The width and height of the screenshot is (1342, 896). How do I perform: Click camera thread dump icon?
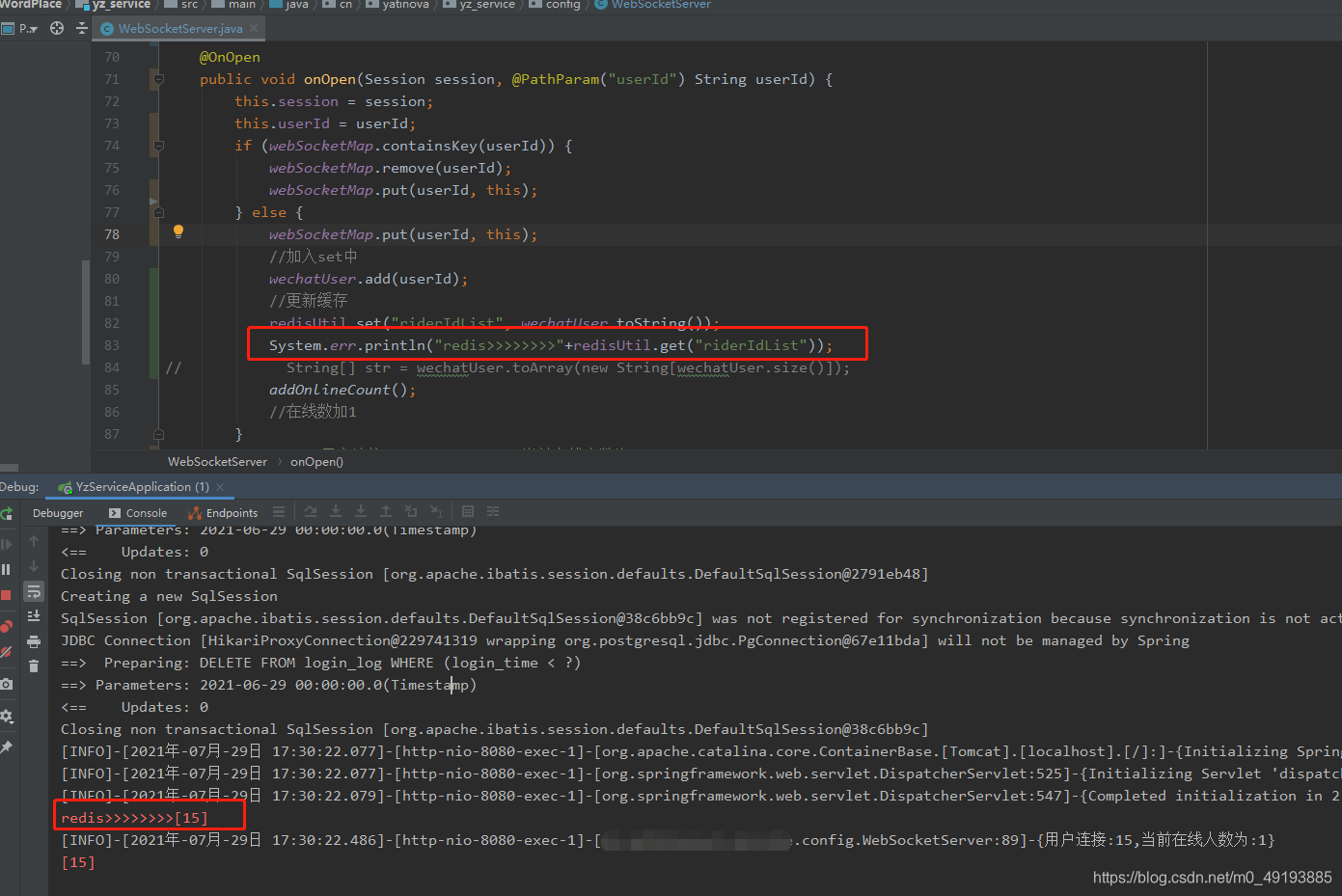[x=6, y=684]
